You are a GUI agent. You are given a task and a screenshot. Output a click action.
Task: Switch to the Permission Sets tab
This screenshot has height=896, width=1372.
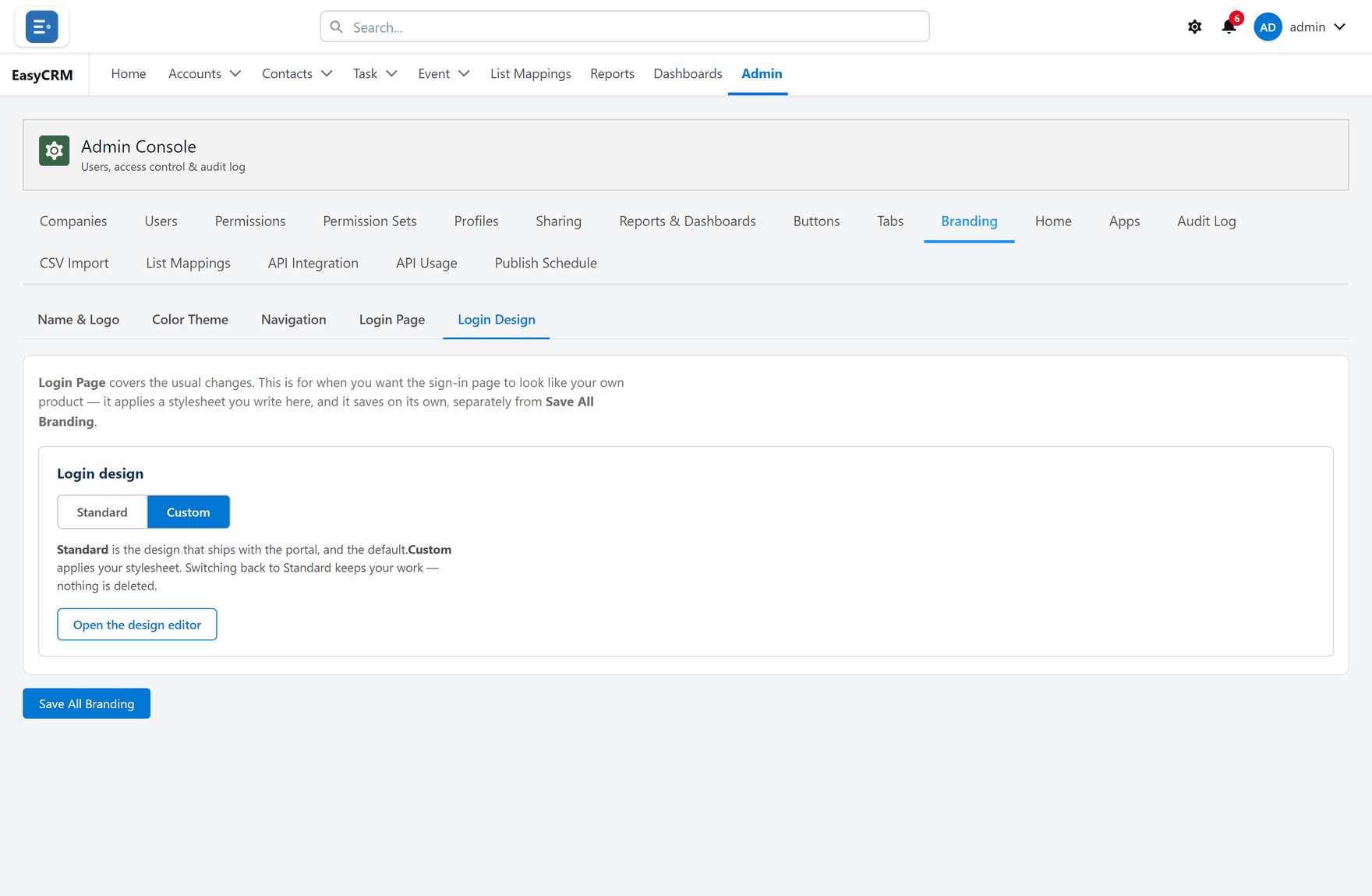(x=370, y=221)
